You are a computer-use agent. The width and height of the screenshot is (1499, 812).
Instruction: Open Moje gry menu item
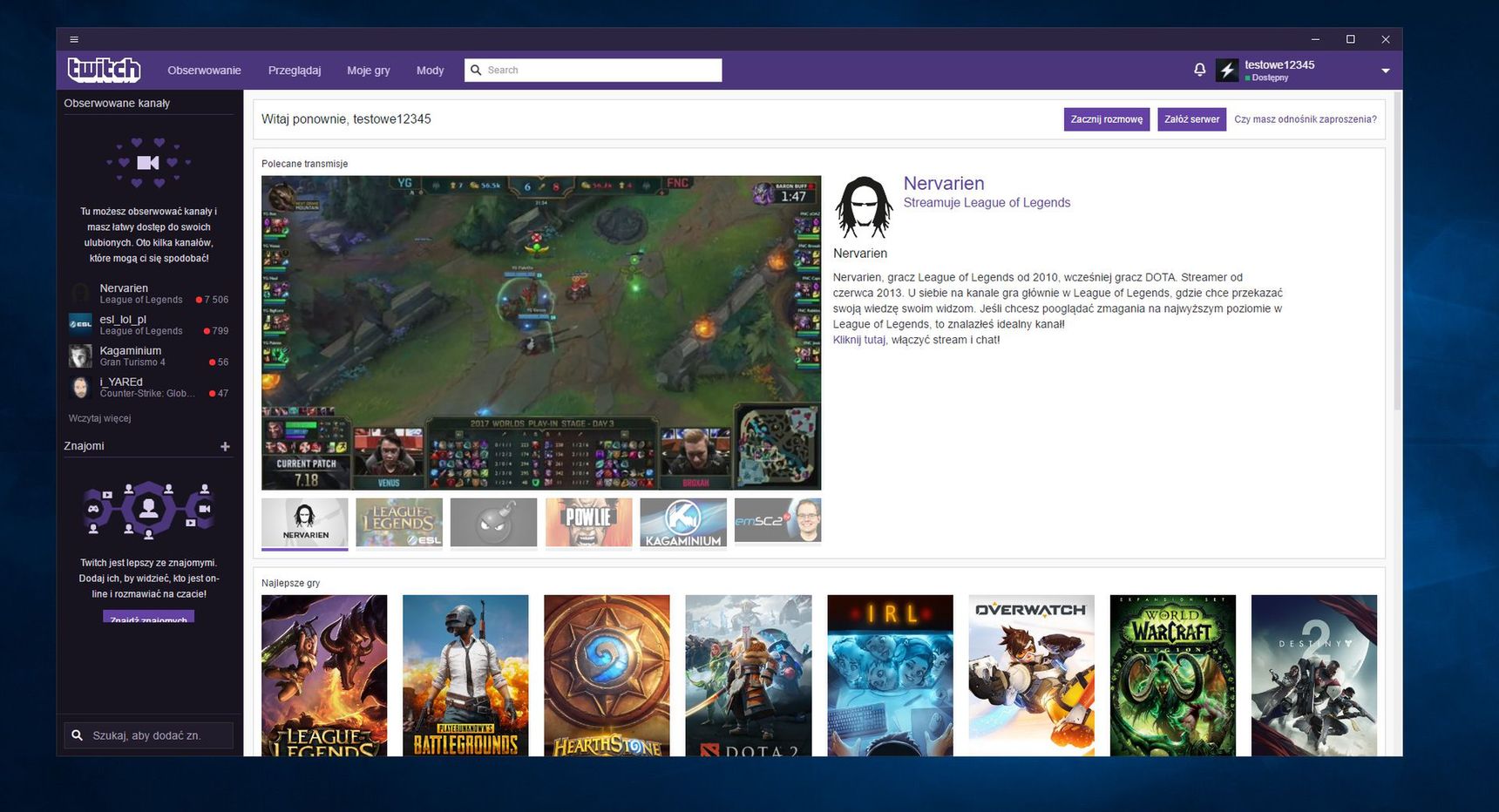coord(369,71)
